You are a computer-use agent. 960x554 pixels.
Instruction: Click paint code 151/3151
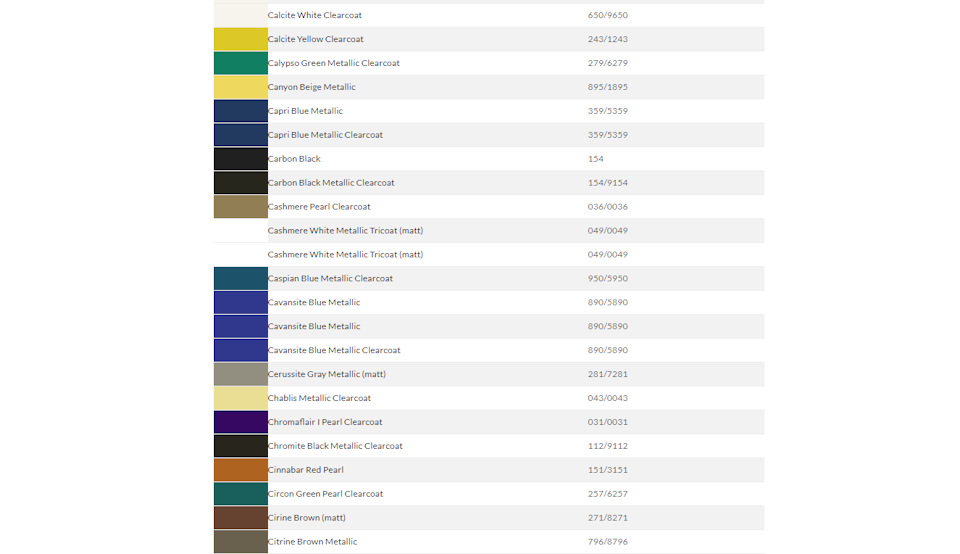coord(608,470)
